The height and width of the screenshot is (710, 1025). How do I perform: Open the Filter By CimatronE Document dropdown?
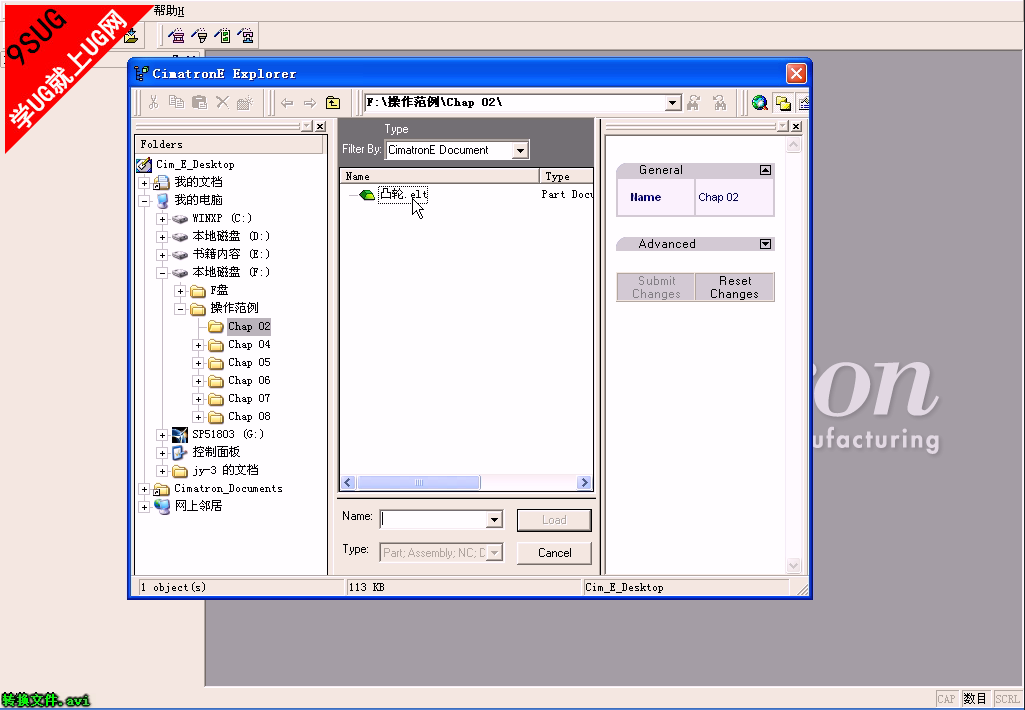click(x=520, y=150)
